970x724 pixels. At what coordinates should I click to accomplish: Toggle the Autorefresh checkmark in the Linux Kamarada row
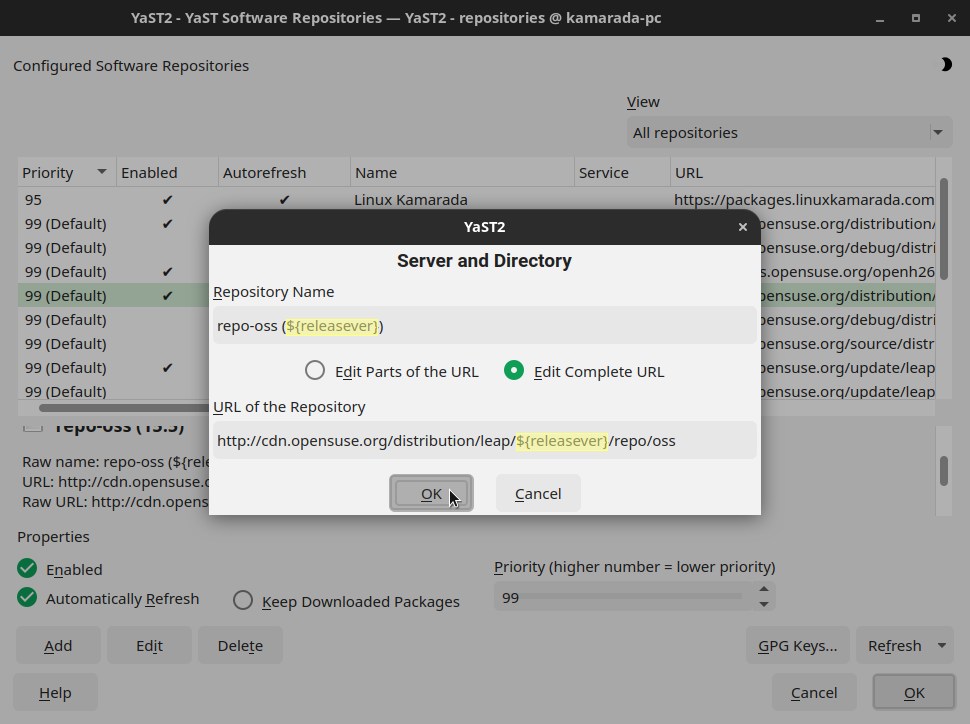click(284, 200)
